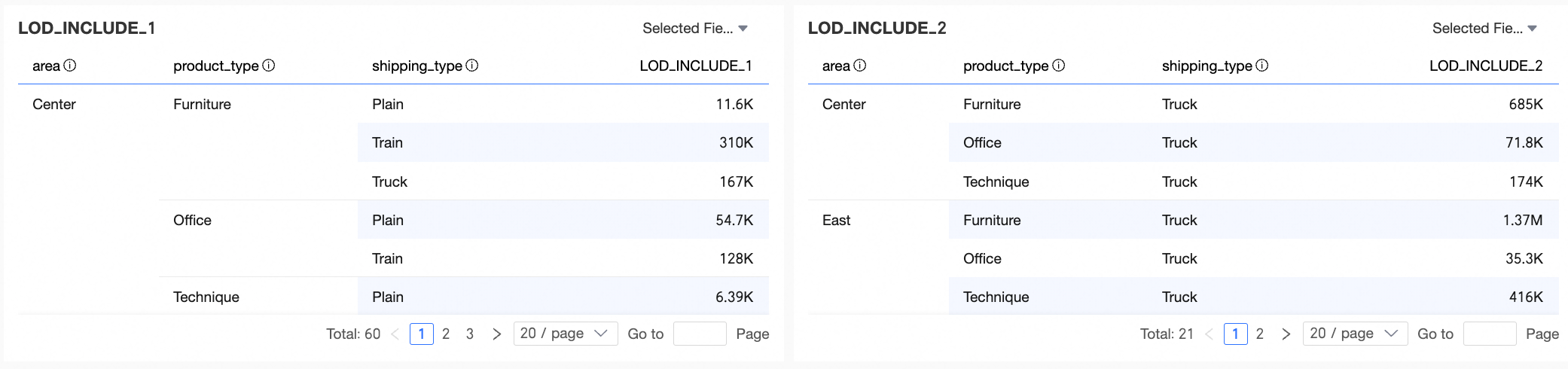Click info icon beside product_type in LOD_INCLUDE_1

coord(269,66)
